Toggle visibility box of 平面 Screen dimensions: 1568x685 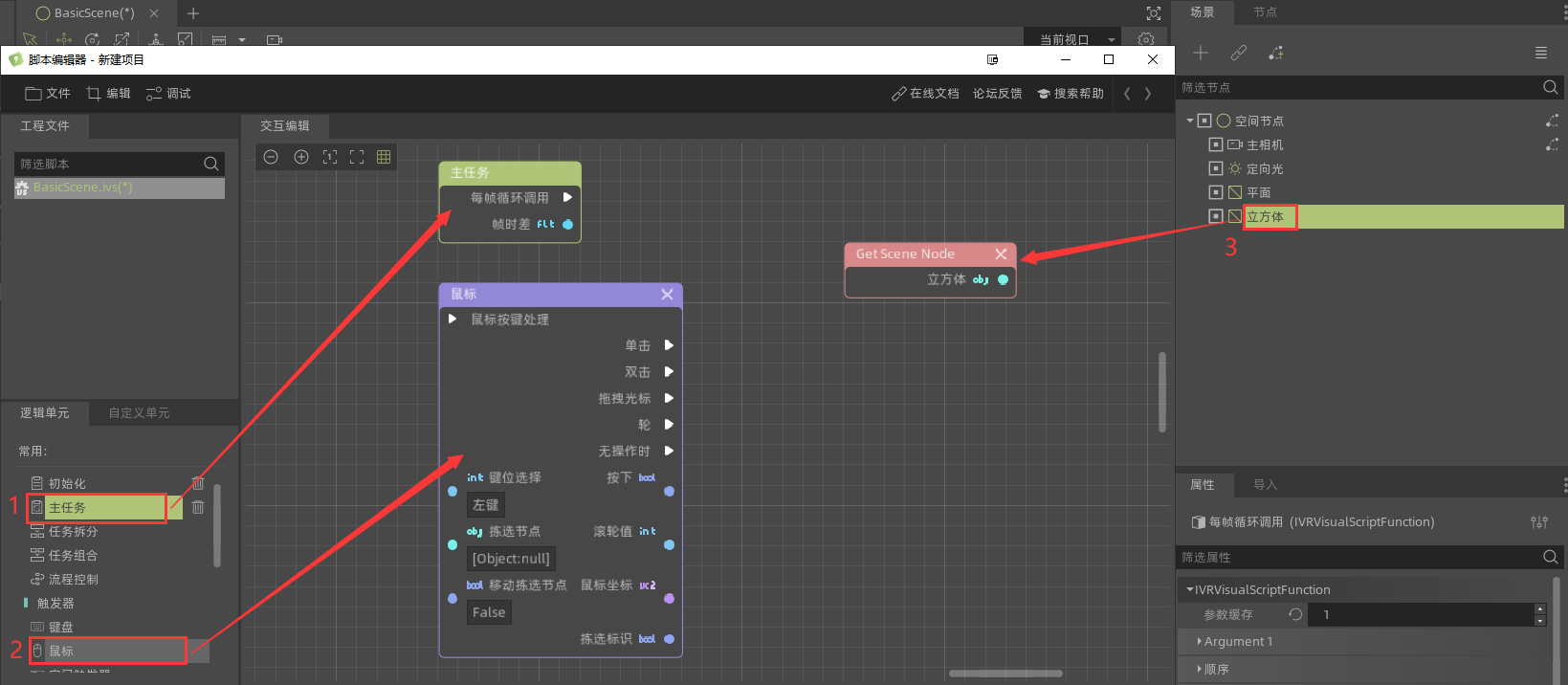click(x=1216, y=192)
